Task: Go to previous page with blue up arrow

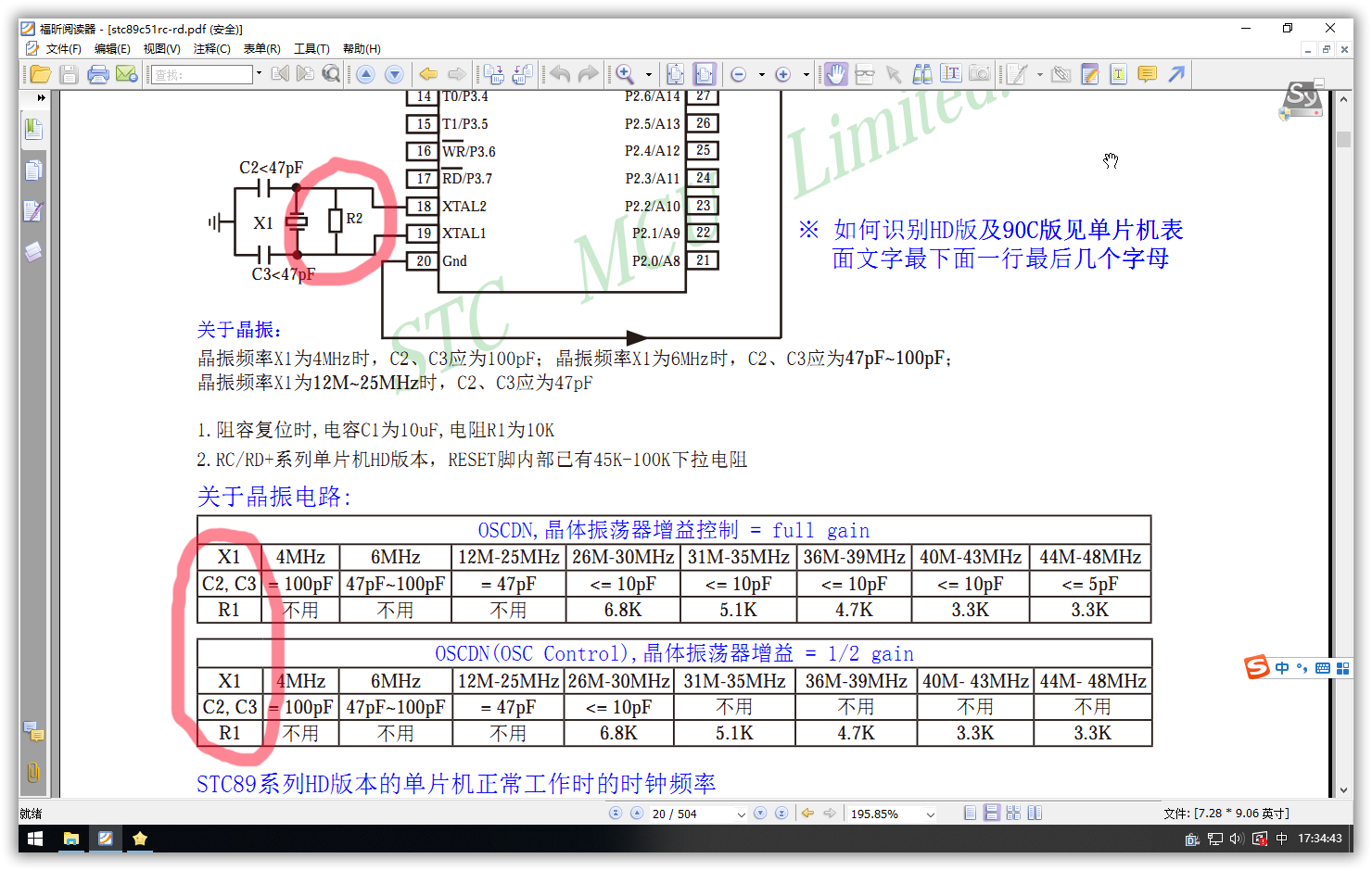Action: [x=366, y=74]
